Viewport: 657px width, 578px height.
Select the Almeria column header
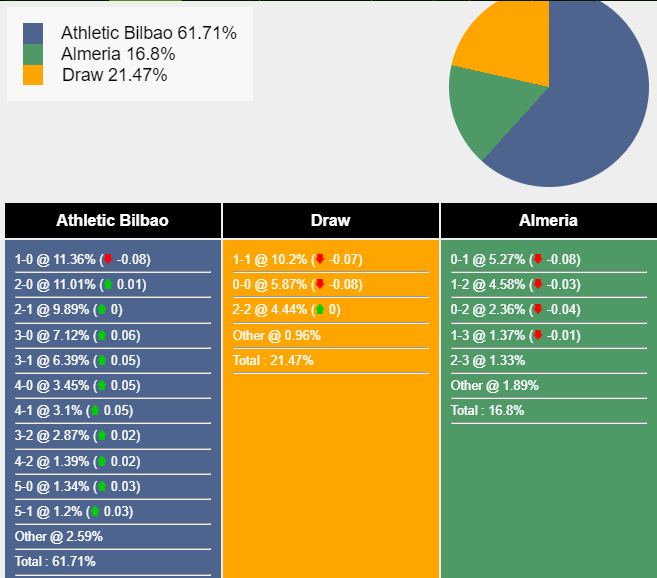coord(548,221)
